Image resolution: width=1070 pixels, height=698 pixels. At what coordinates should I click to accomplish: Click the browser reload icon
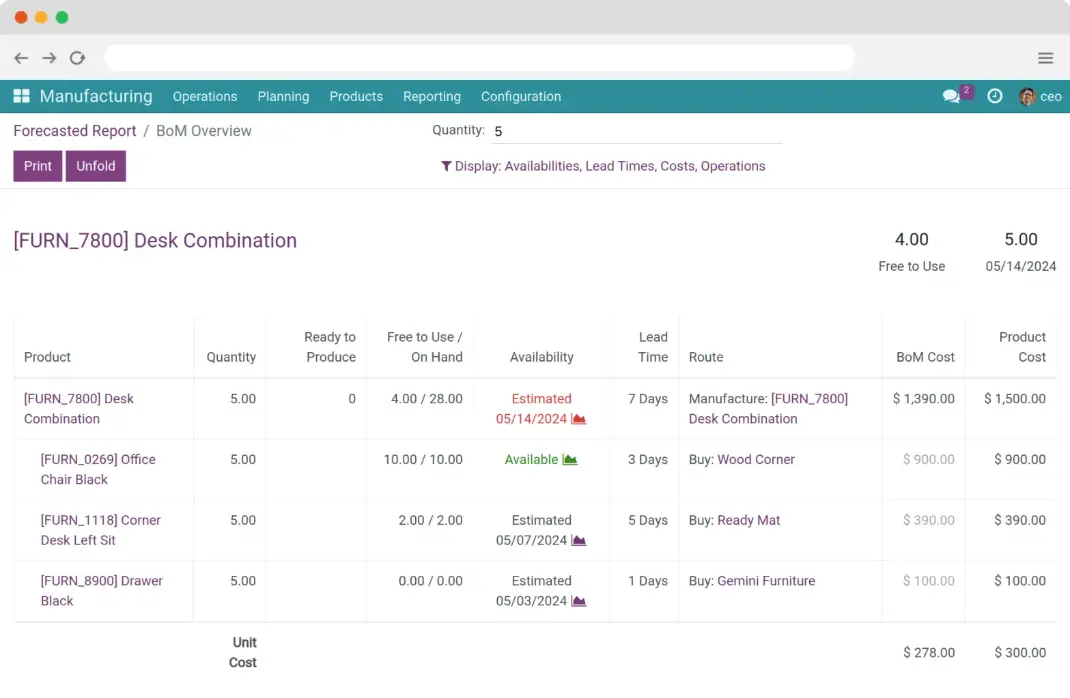[x=77, y=58]
